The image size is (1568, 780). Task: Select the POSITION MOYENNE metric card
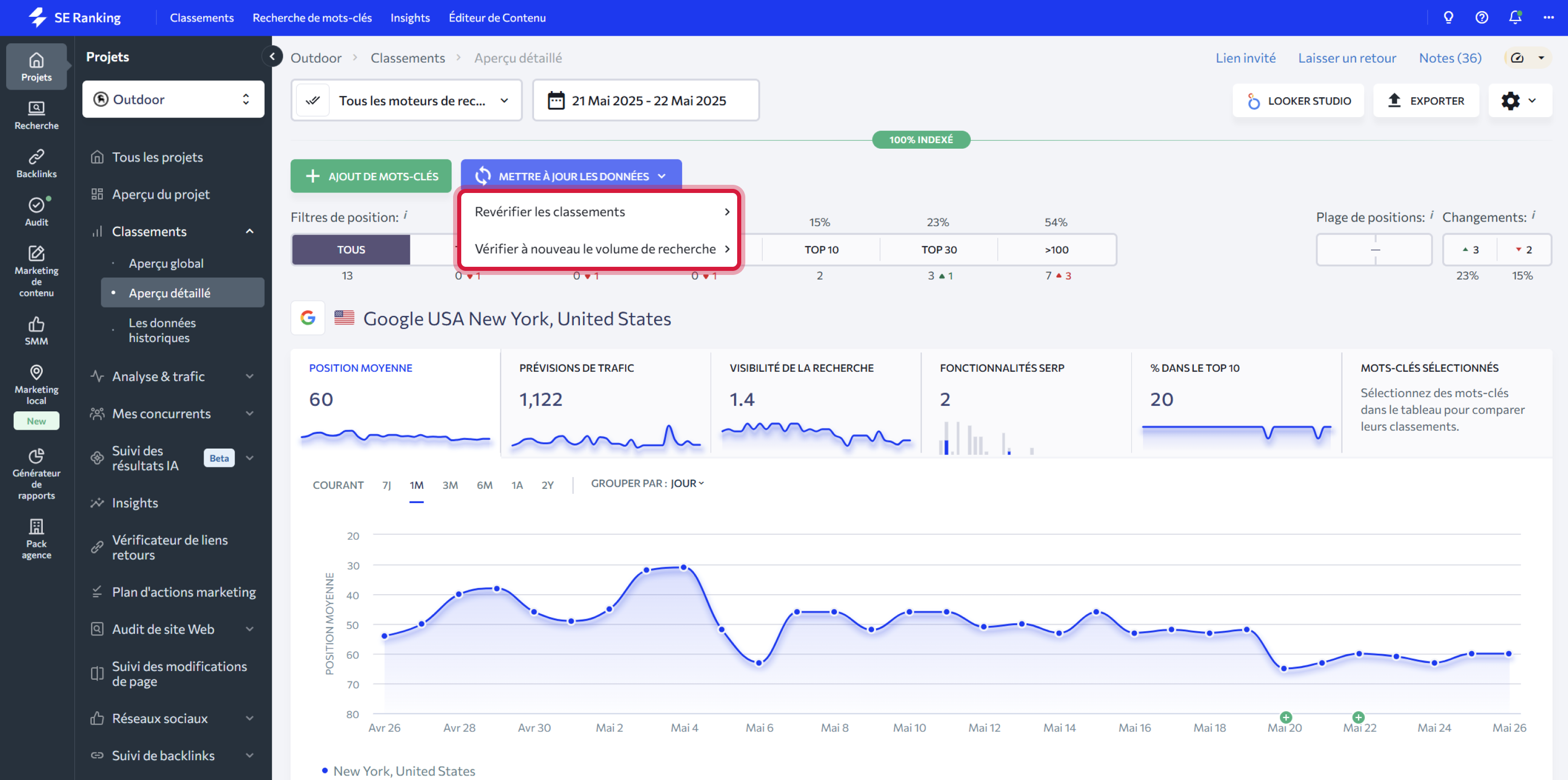coord(396,402)
